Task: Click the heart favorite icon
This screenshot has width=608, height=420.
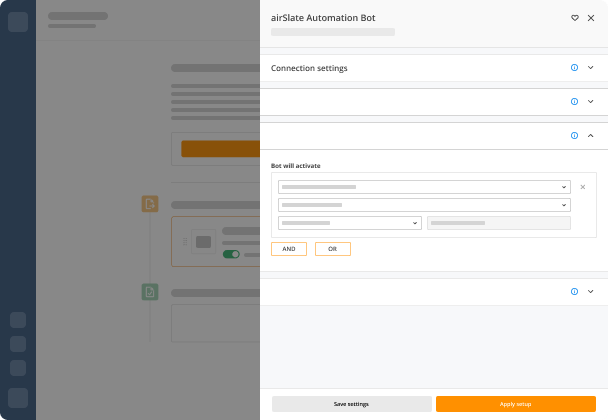Action: pos(575,18)
